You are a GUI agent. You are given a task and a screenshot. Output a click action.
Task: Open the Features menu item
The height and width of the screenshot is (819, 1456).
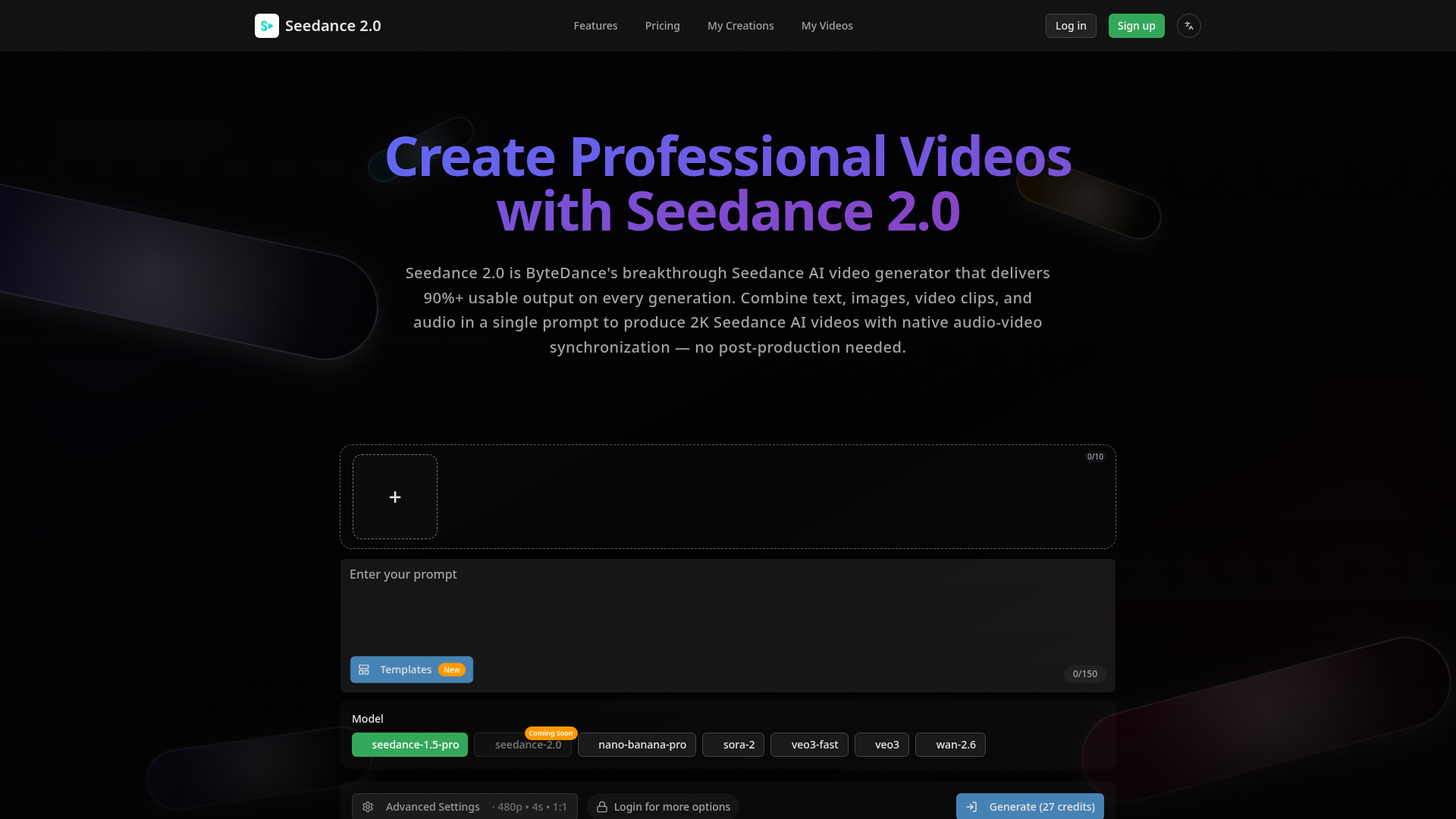tap(595, 26)
